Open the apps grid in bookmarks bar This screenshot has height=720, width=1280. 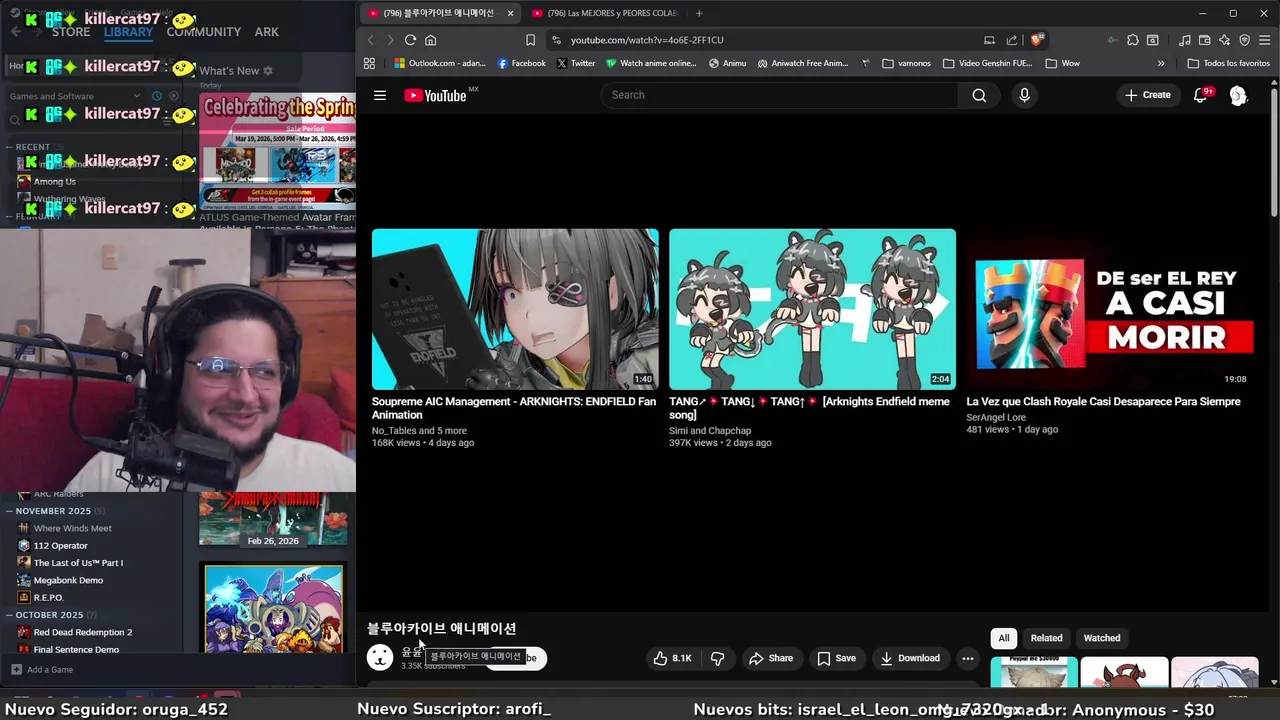tap(369, 63)
